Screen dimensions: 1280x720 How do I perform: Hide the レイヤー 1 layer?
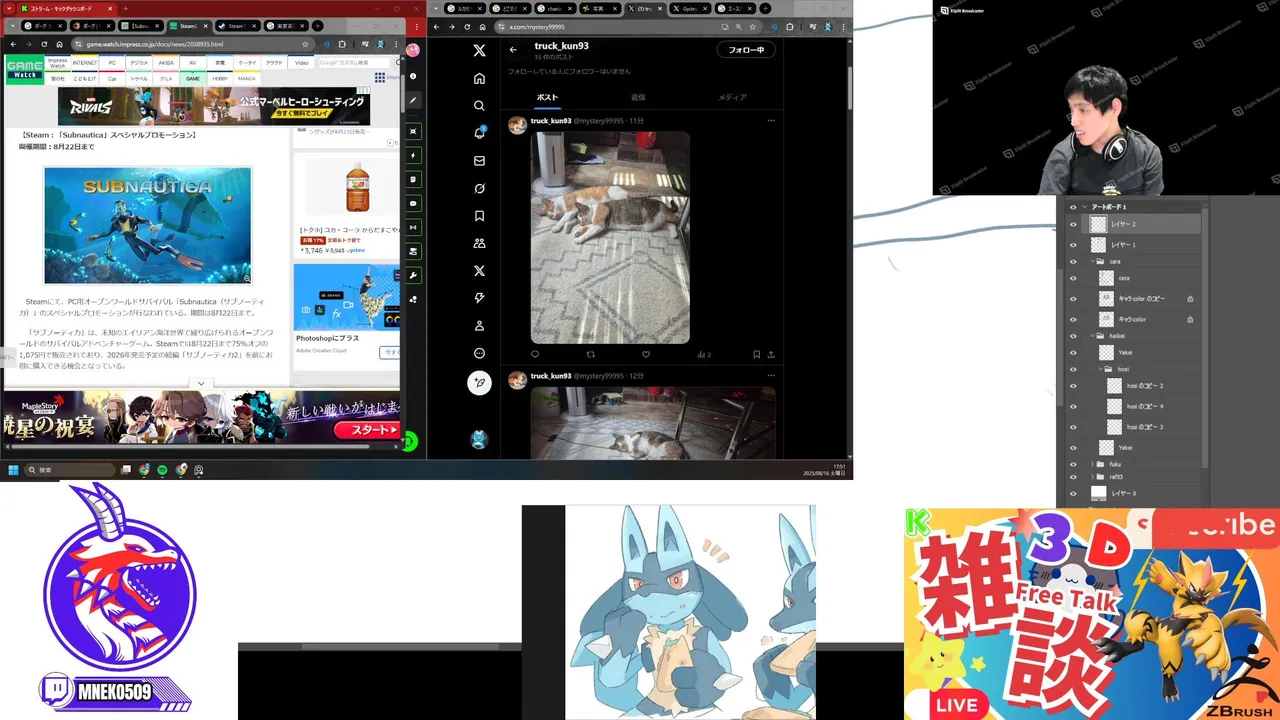1073,244
